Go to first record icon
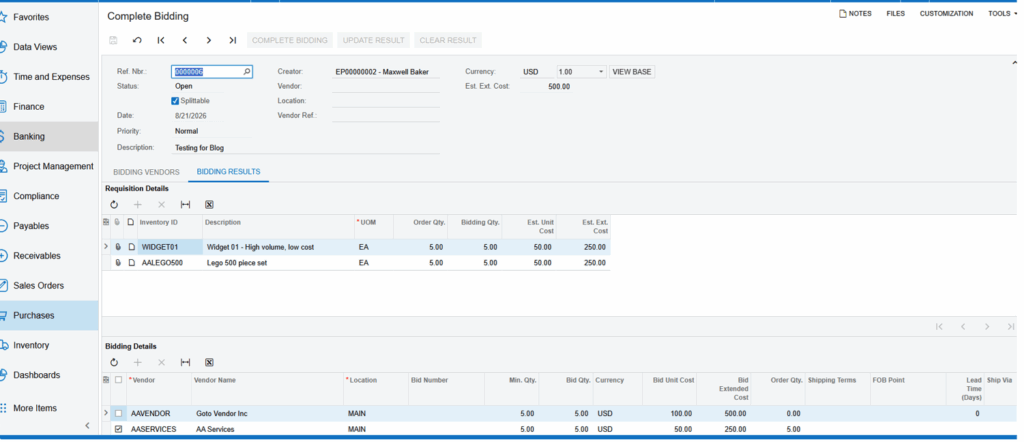This screenshot has height=442, width=1024. click(161, 40)
